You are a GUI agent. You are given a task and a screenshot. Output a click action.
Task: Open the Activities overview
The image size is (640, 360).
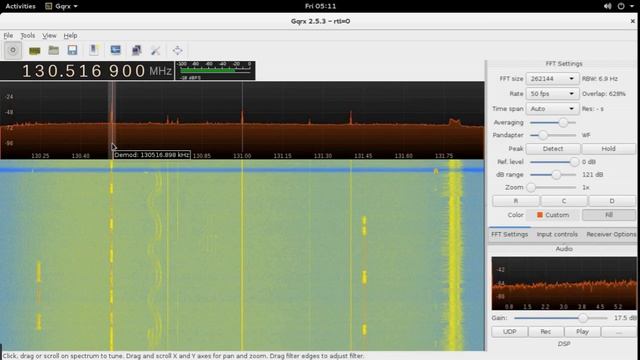(20, 6)
